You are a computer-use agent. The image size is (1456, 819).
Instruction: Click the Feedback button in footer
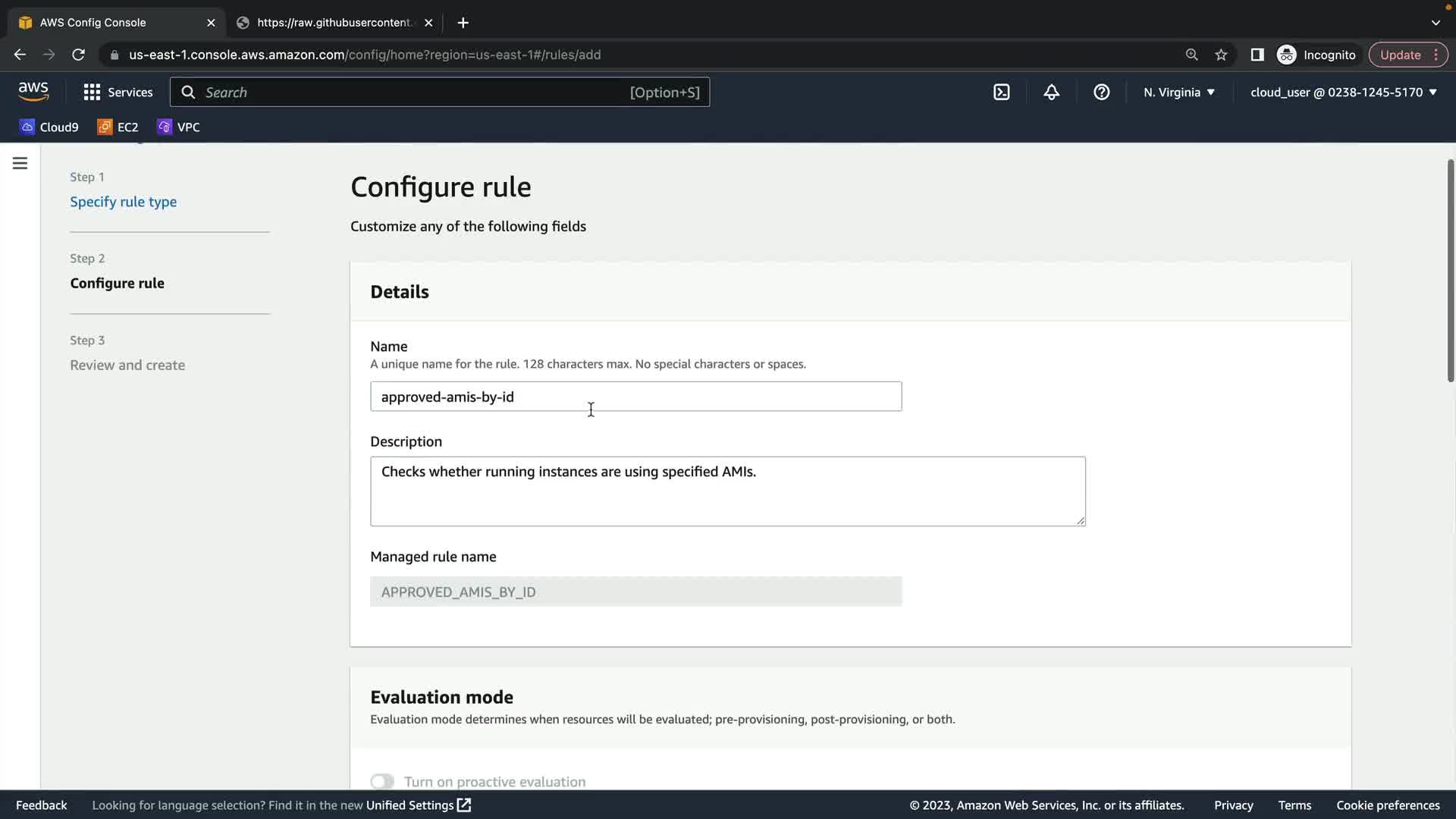pyautogui.click(x=41, y=805)
